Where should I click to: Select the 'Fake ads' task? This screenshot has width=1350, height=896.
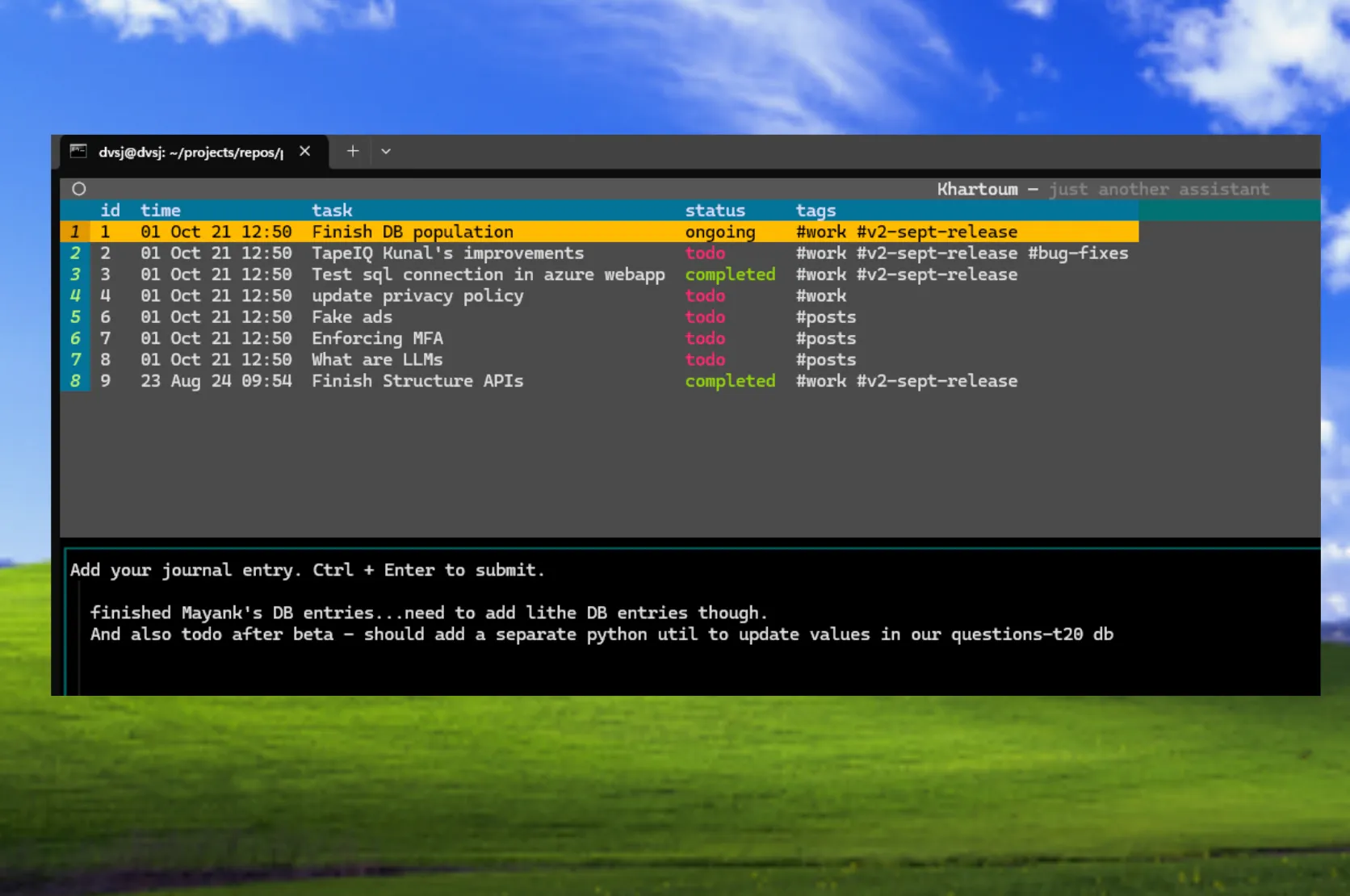pyautogui.click(x=352, y=317)
